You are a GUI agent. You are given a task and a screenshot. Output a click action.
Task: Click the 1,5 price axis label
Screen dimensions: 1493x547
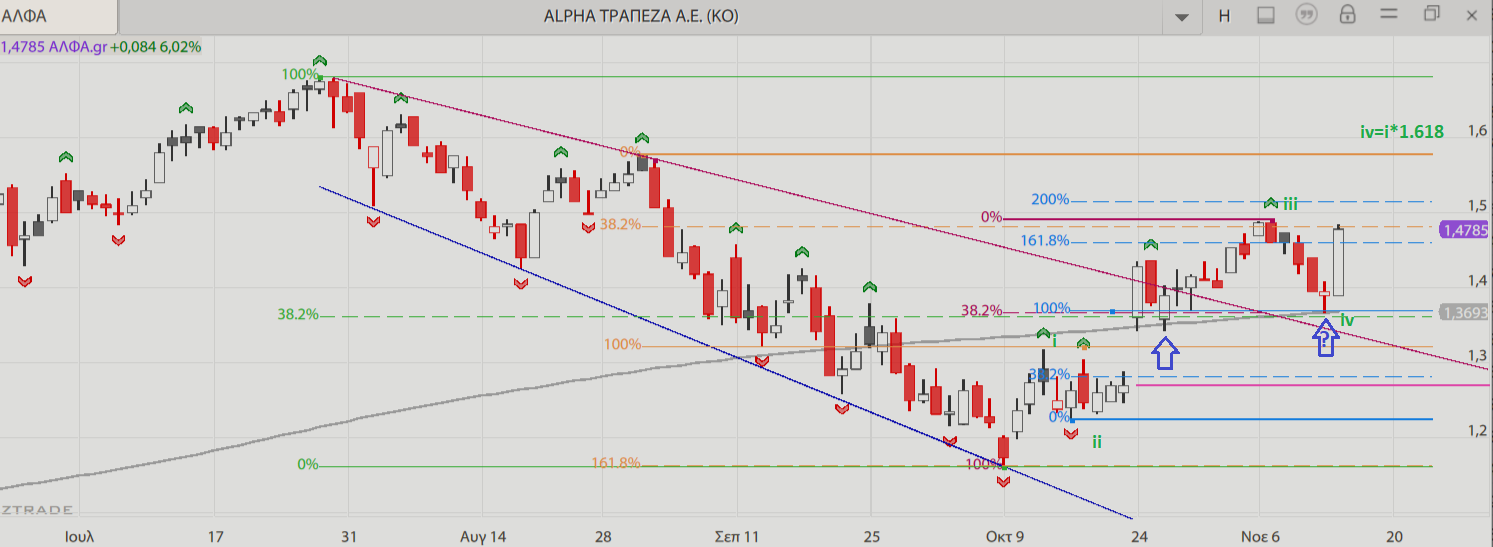pyautogui.click(x=1477, y=206)
